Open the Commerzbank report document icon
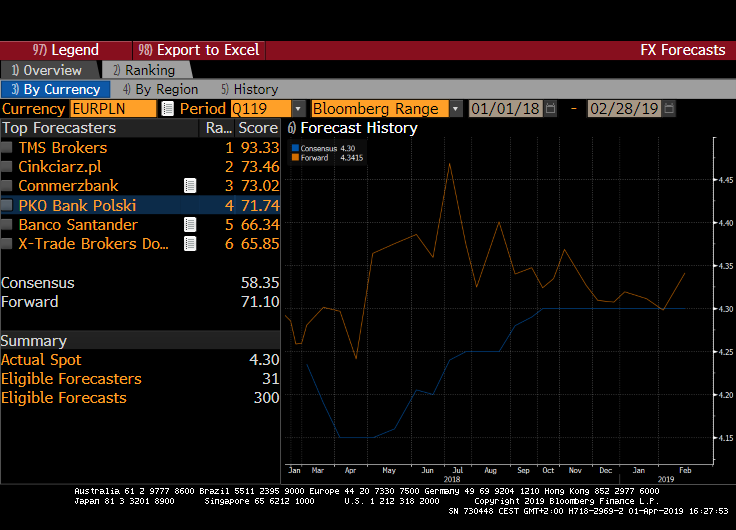This screenshot has height=530, width=736. click(x=190, y=186)
